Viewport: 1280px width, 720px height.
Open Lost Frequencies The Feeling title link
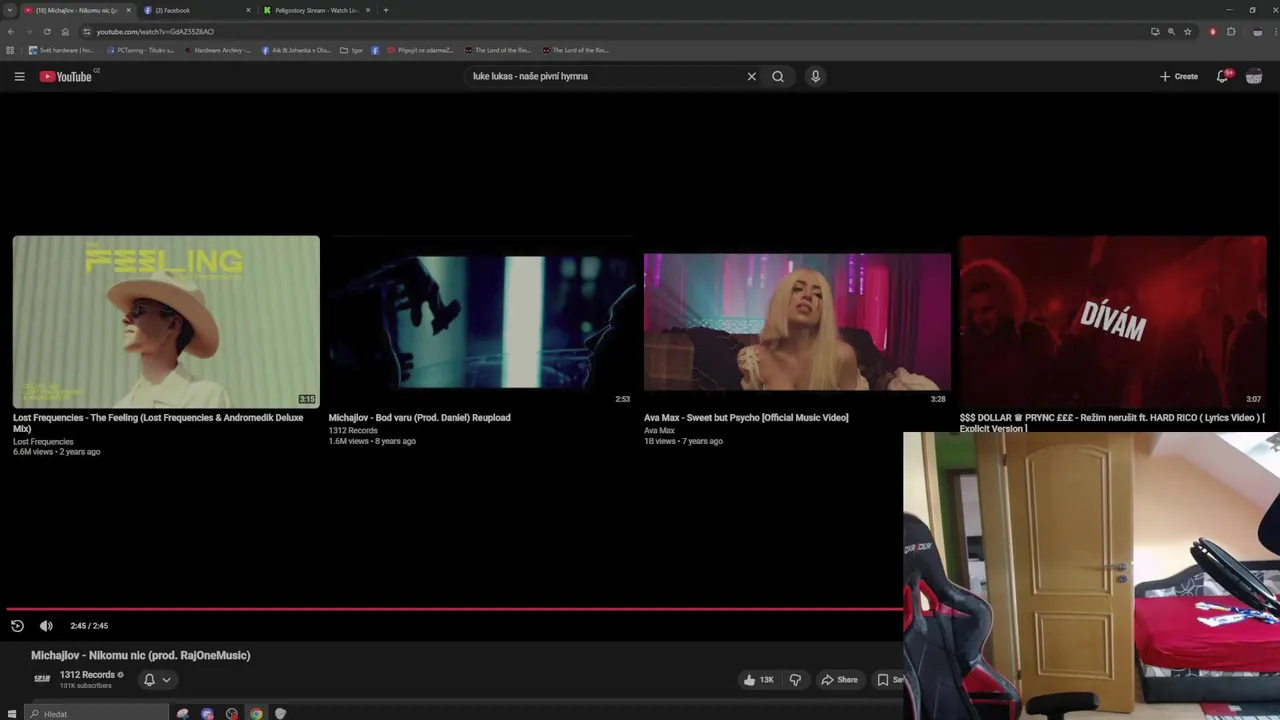click(158, 423)
